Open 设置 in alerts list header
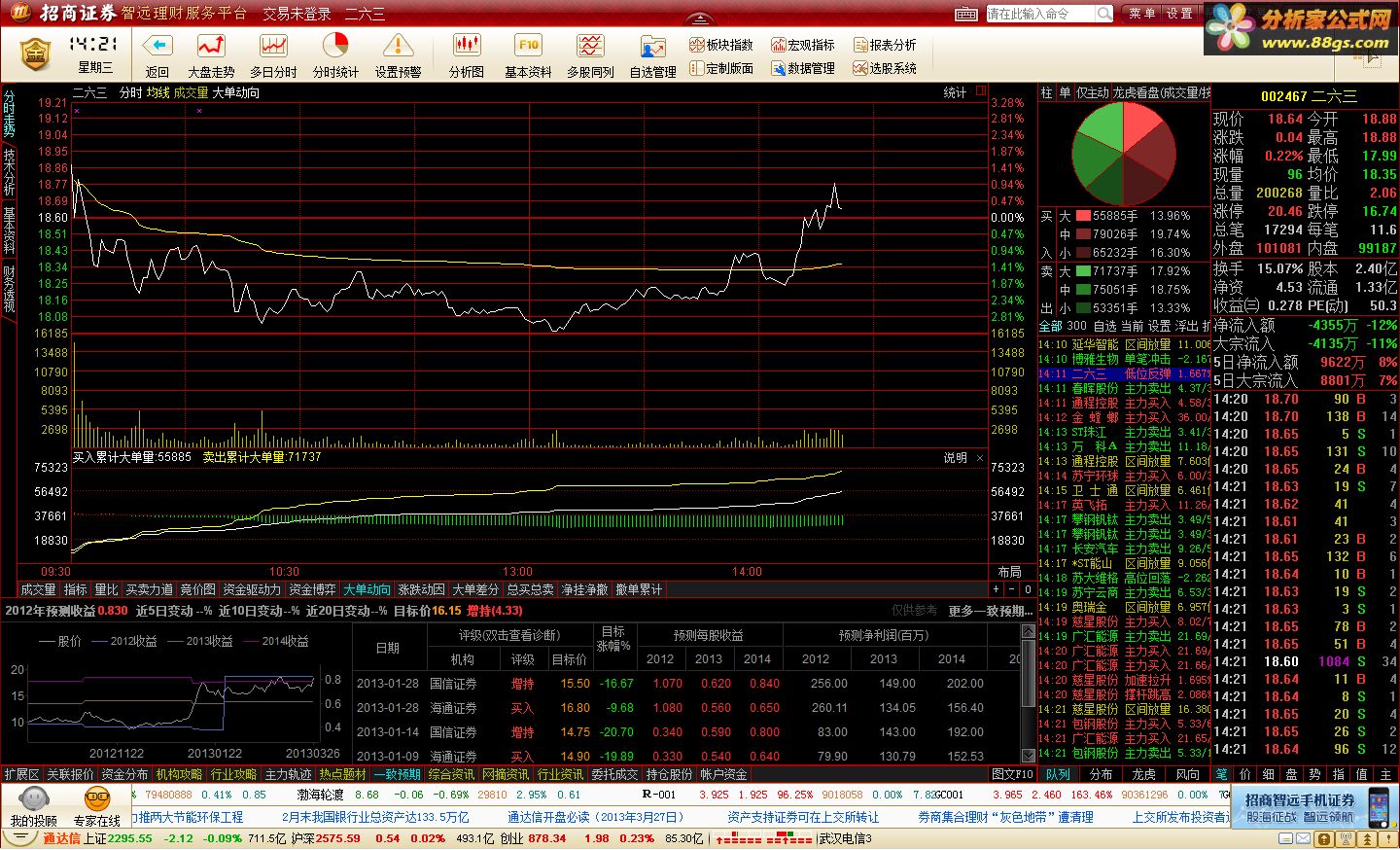1400x850 pixels. [1159, 326]
